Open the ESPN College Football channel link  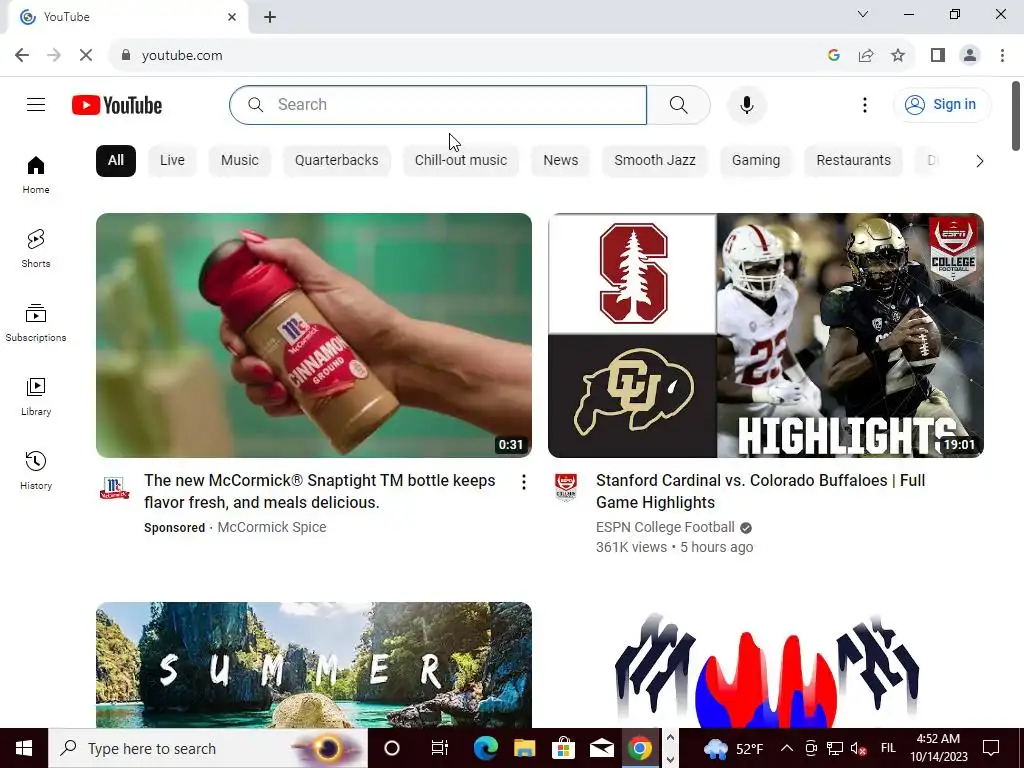(x=665, y=527)
